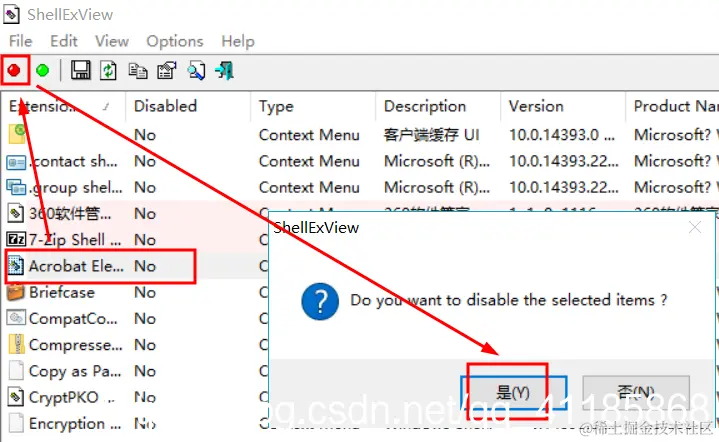Click the green Enable Selected Items icon
The height and width of the screenshot is (442, 719).
coord(43,70)
